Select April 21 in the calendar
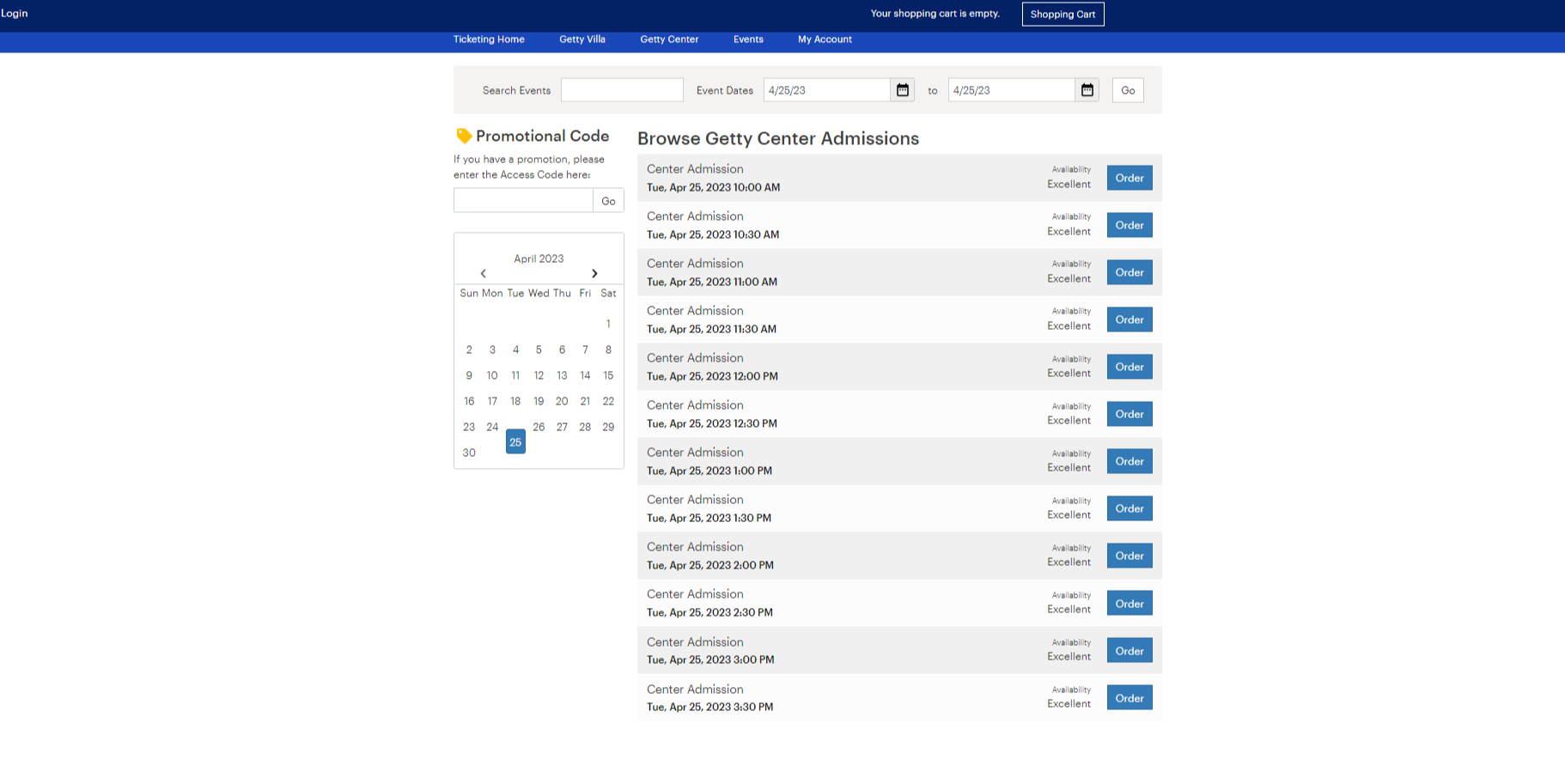 (585, 401)
